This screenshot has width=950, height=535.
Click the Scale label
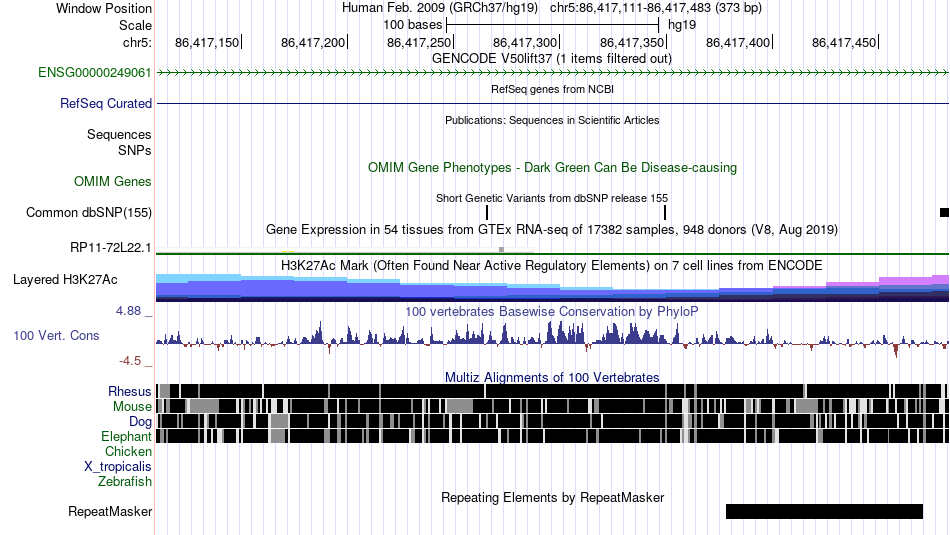point(135,25)
